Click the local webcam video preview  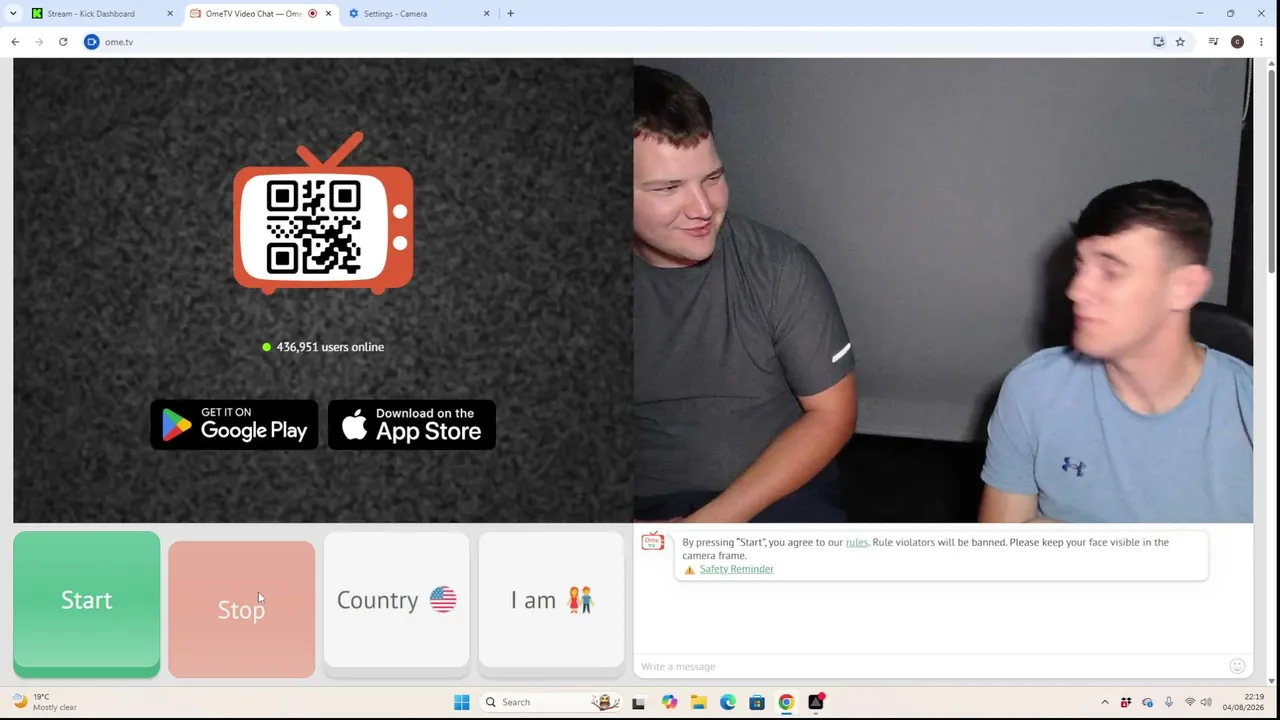pyautogui.click(x=943, y=290)
